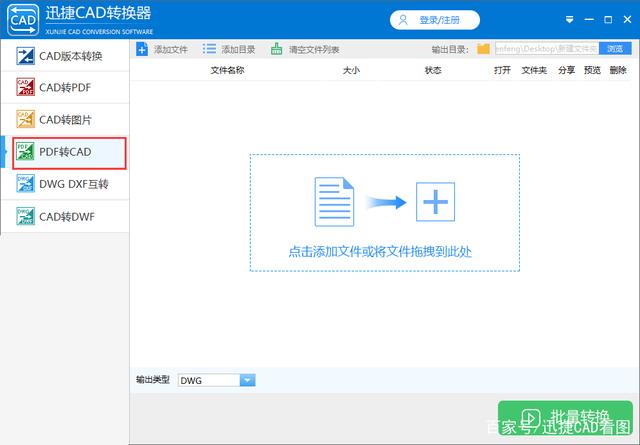This screenshot has width=640, height=445.
Task: Click the Xunjie CAD converter logo icon
Action: coord(23,20)
